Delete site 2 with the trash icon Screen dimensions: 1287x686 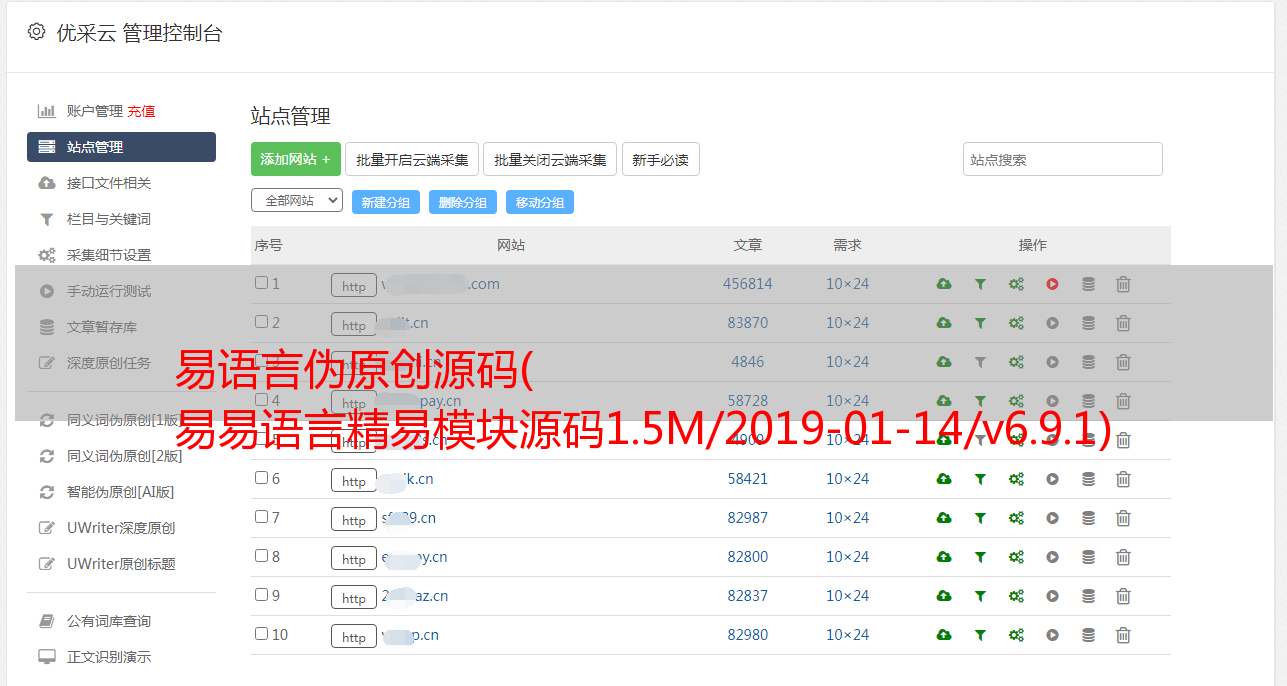1123,323
